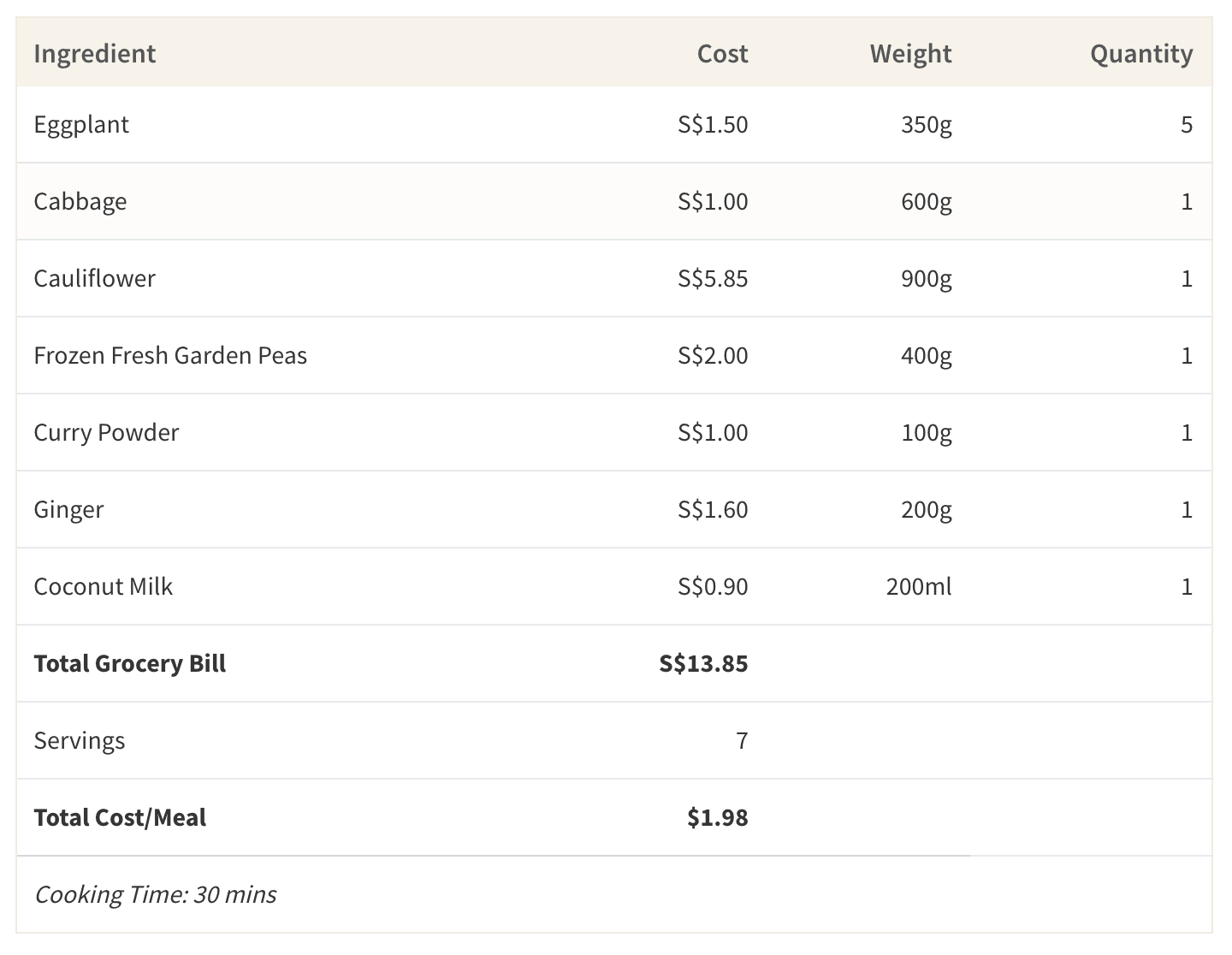
Task: Click the Cauliflower cost S$5.85
Action: click(x=713, y=279)
